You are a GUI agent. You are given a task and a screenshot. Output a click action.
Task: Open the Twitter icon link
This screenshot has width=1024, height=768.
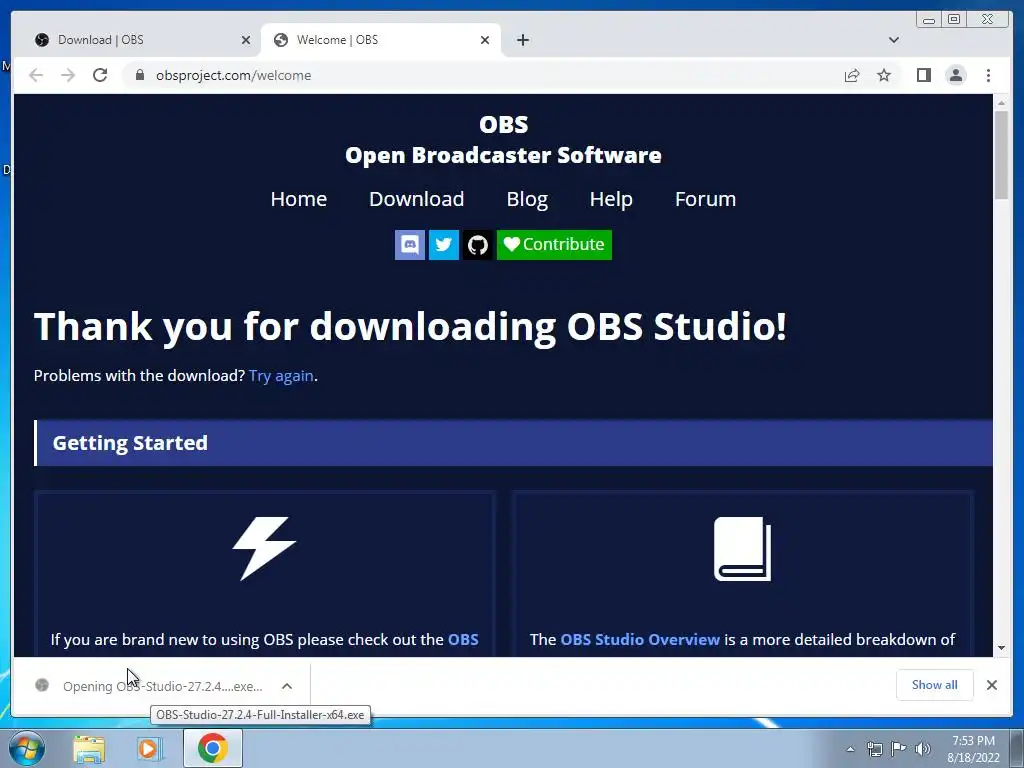(x=443, y=245)
